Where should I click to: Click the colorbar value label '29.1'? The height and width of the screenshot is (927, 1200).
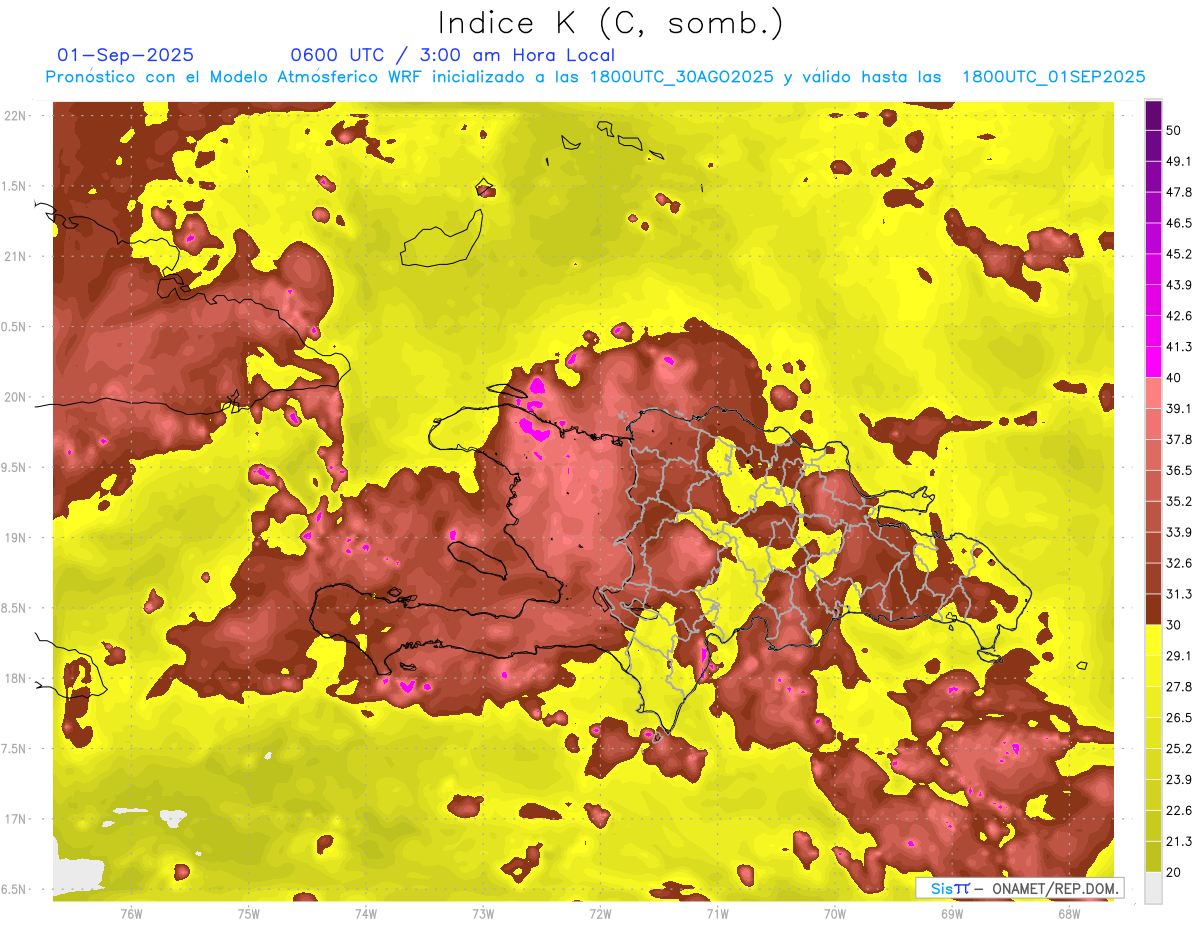pos(1179,656)
